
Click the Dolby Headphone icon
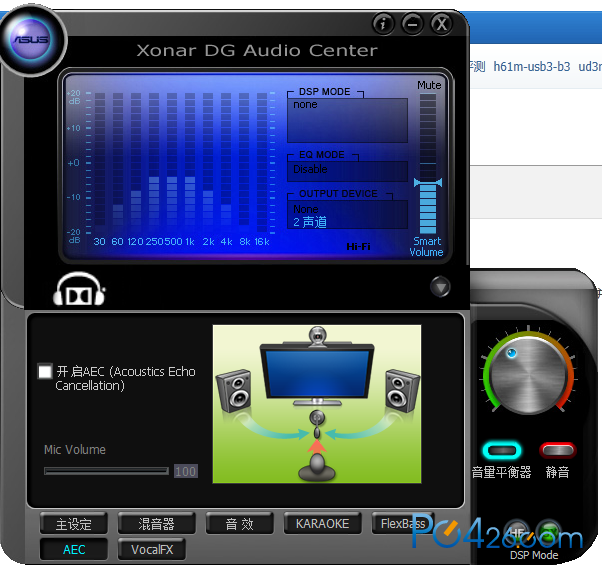pyautogui.click(x=79, y=289)
